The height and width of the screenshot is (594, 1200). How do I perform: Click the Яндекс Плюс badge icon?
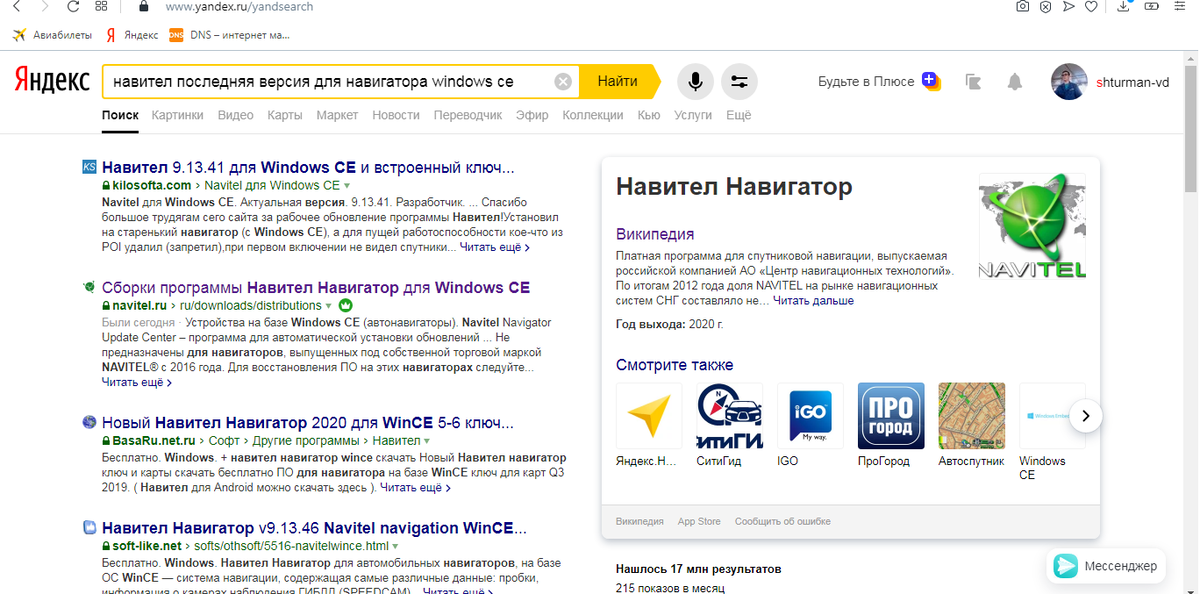(931, 81)
